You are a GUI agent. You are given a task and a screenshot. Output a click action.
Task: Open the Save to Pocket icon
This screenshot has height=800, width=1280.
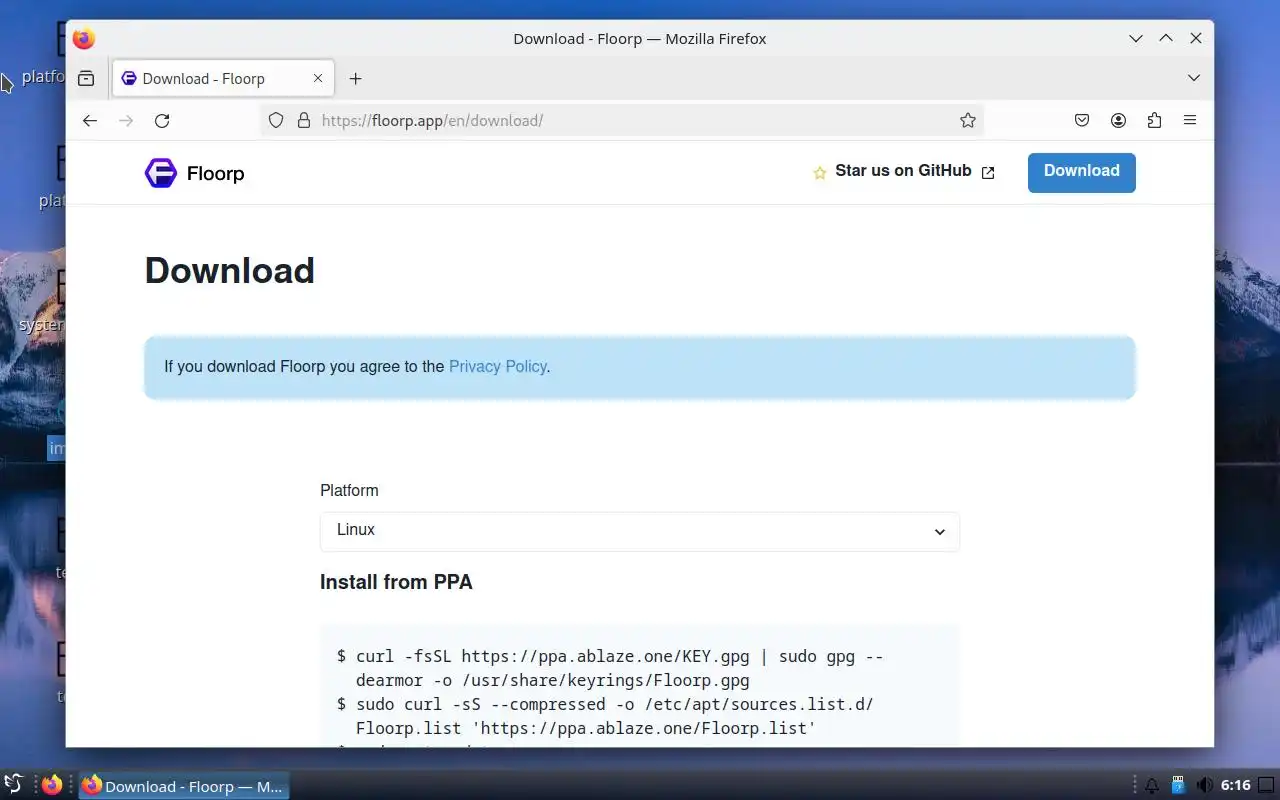pyautogui.click(x=1082, y=120)
